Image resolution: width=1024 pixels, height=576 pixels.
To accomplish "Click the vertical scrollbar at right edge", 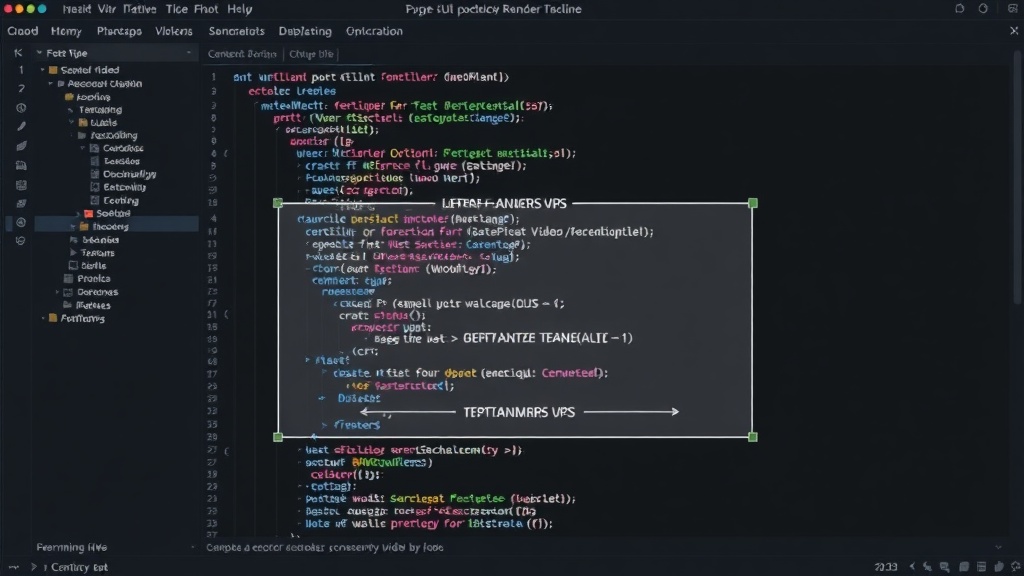I will click(1018, 177).
